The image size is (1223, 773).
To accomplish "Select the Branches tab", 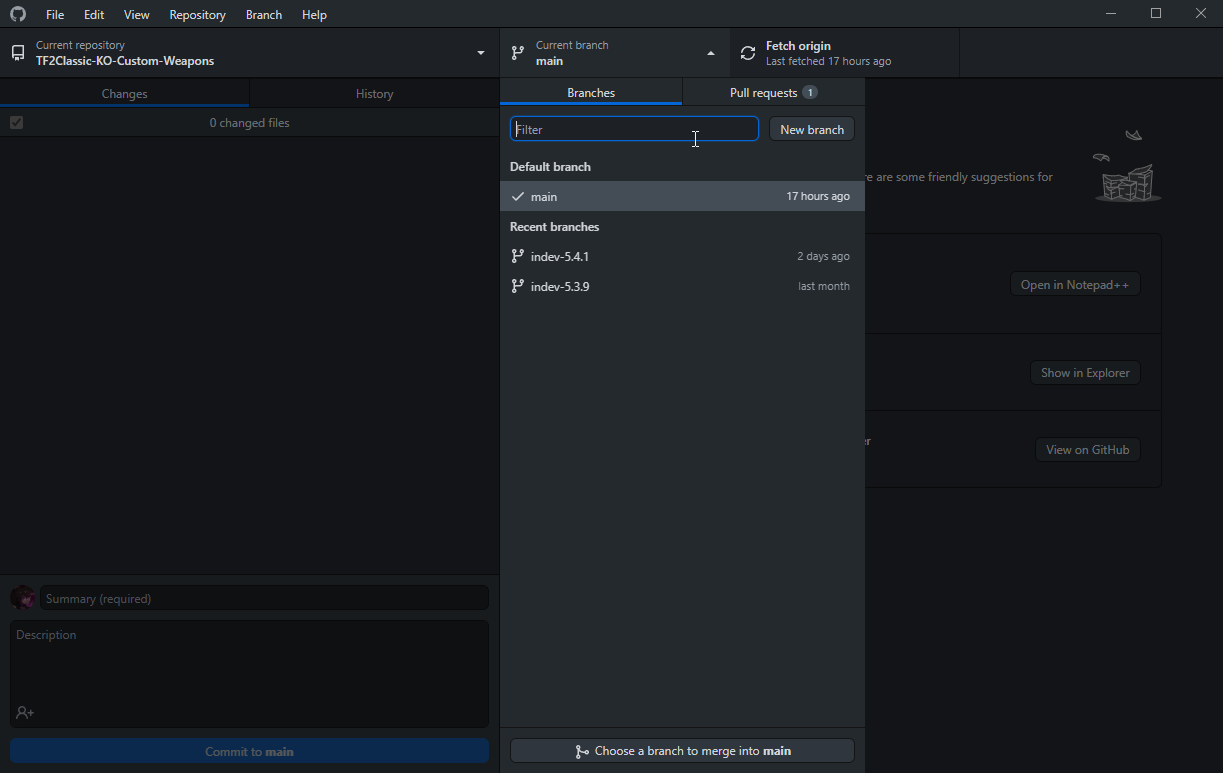I will click(591, 92).
